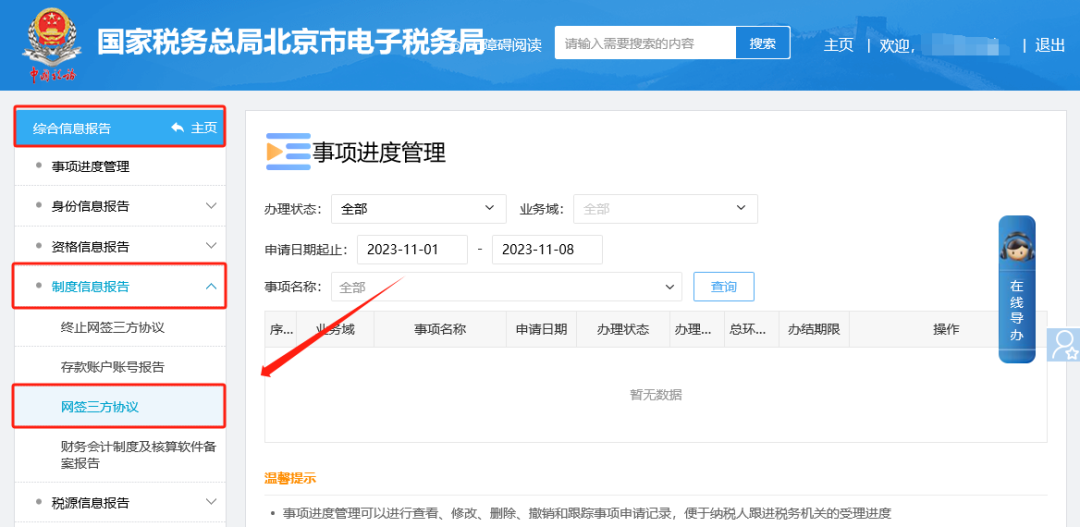Focus the header search input field
The width and height of the screenshot is (1080, 527).
645,43
